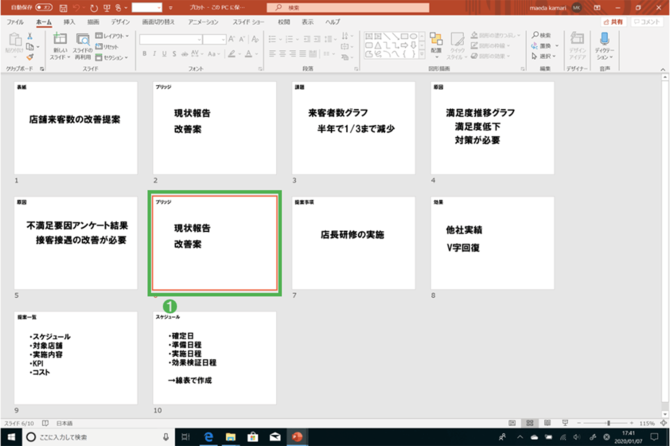Click the bullet list icon
This screenshot has height=446, width=670.
272,39
